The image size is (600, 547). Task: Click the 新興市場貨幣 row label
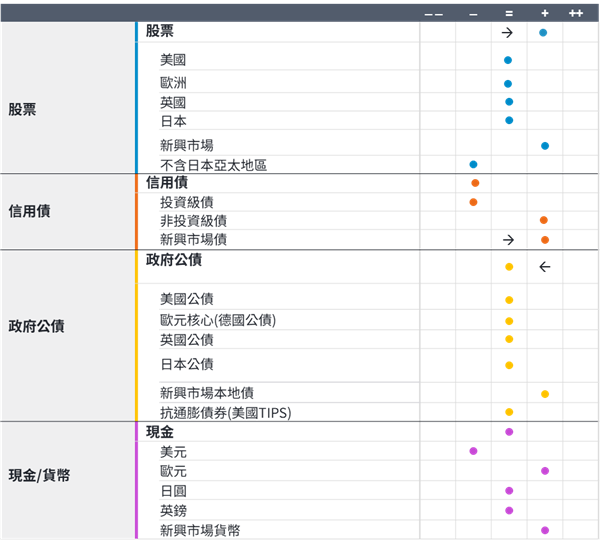200,530
